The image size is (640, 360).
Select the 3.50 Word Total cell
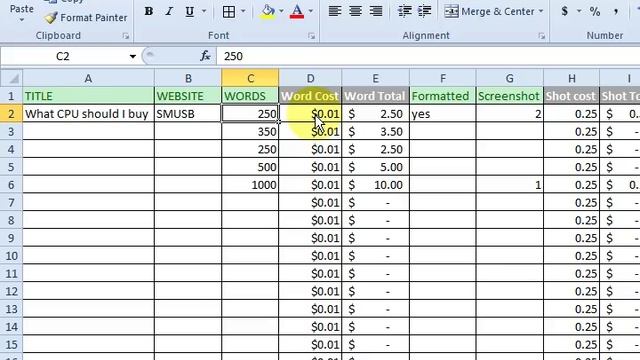[x=376, y=131]
